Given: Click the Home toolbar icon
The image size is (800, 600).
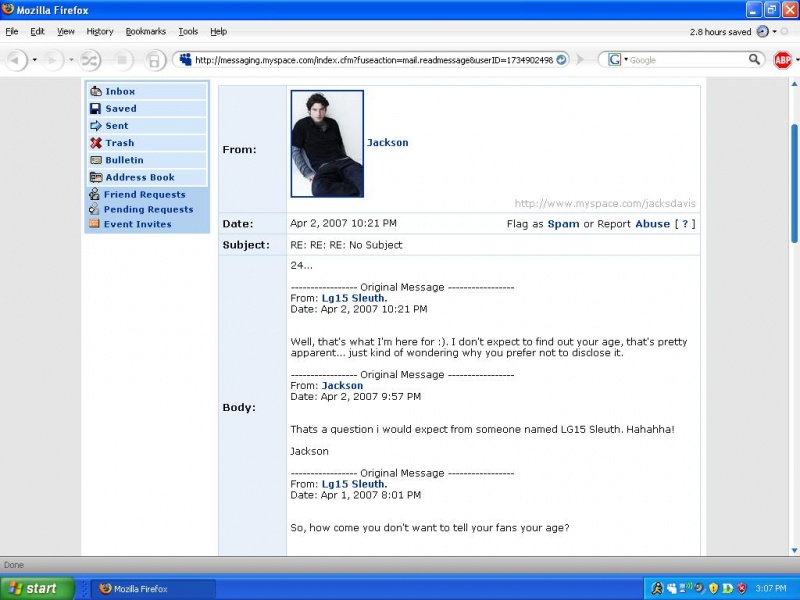Looking at the screenshot, I should coord(154,60).
